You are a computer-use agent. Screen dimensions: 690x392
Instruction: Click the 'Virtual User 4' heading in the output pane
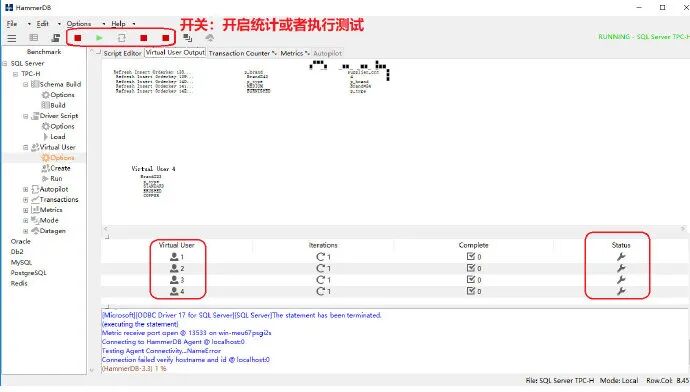(x=153, y=169)
